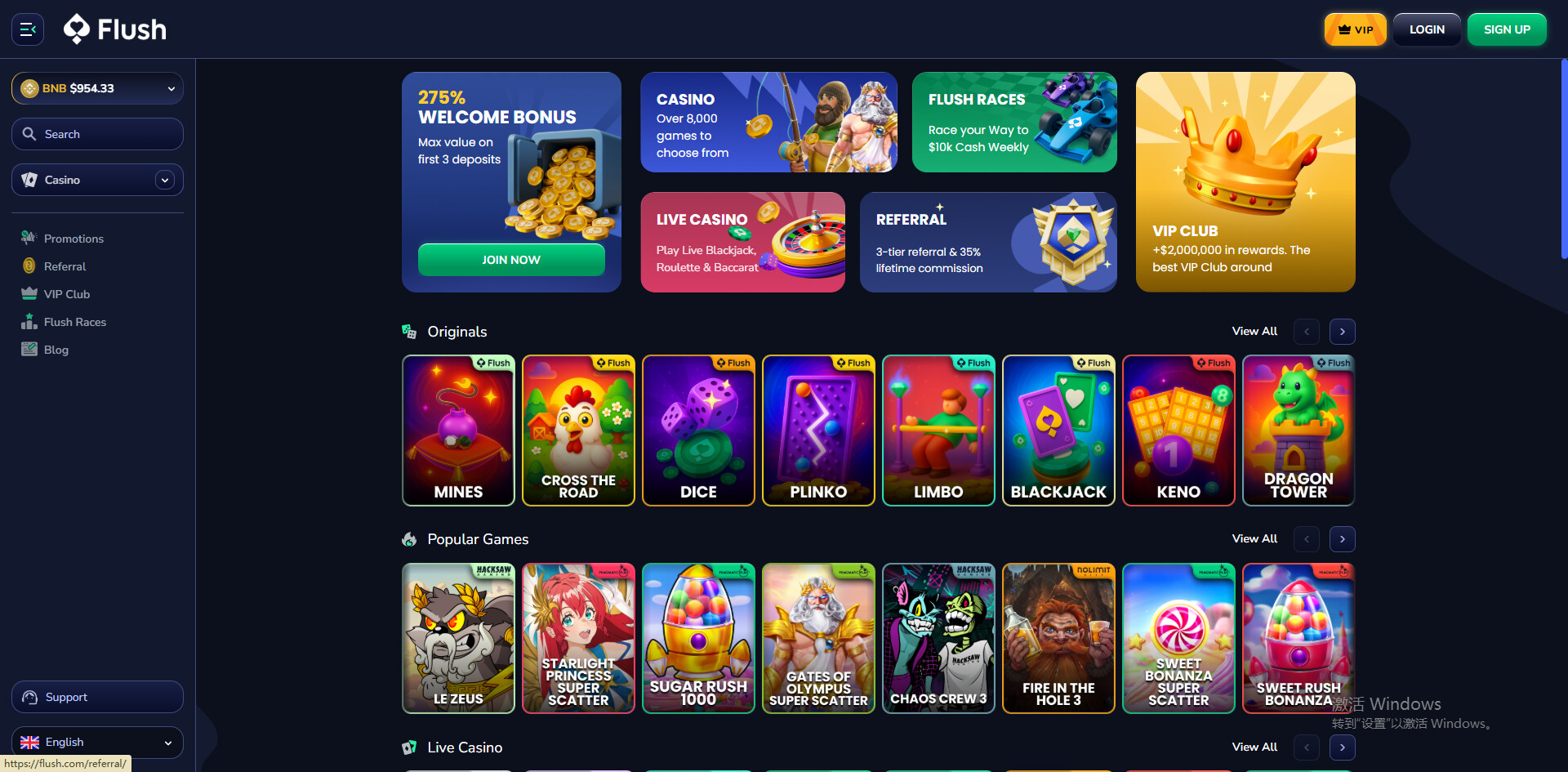Click the Search field in sidebar

click(97, 134)
